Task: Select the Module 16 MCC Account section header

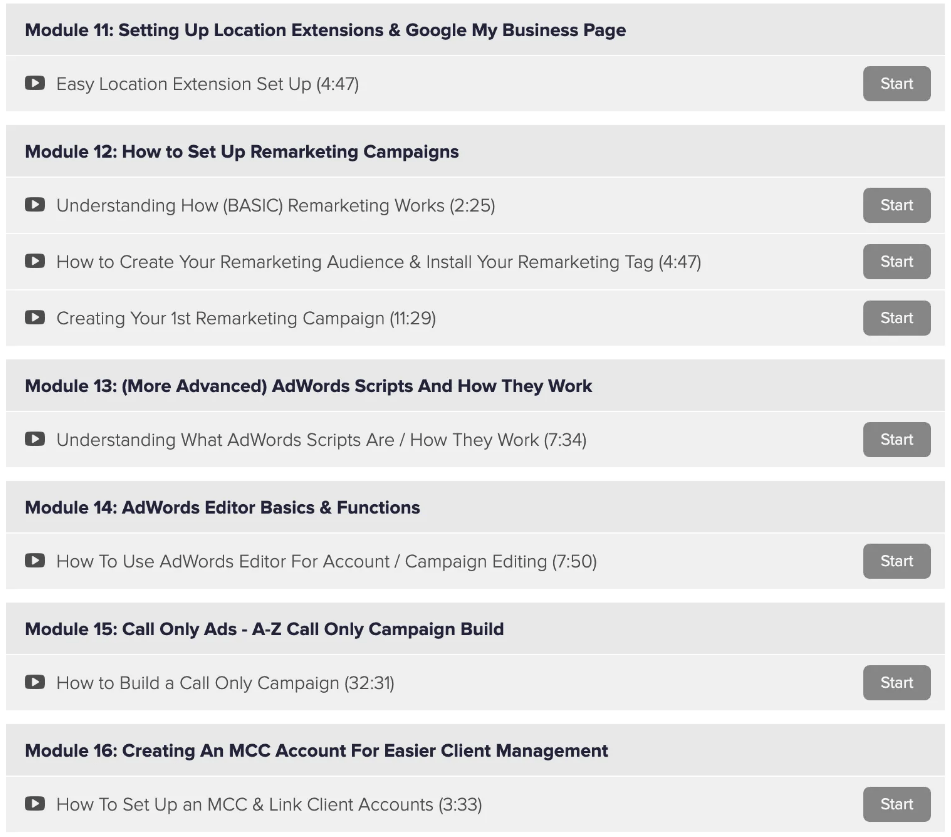Action: (316, 750)
